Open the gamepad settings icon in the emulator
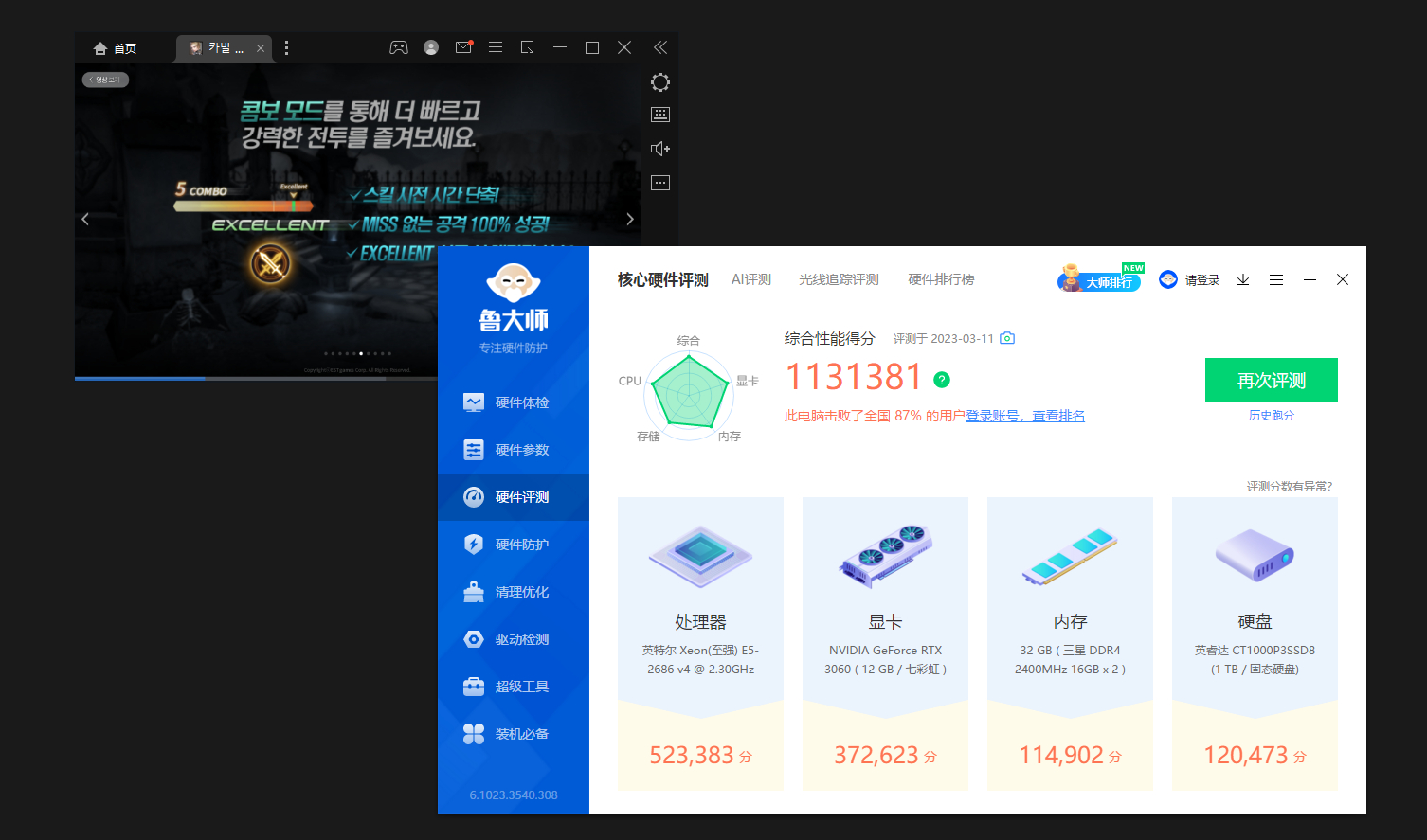This screenshot has width=1427, height=840. click(399, 47)
